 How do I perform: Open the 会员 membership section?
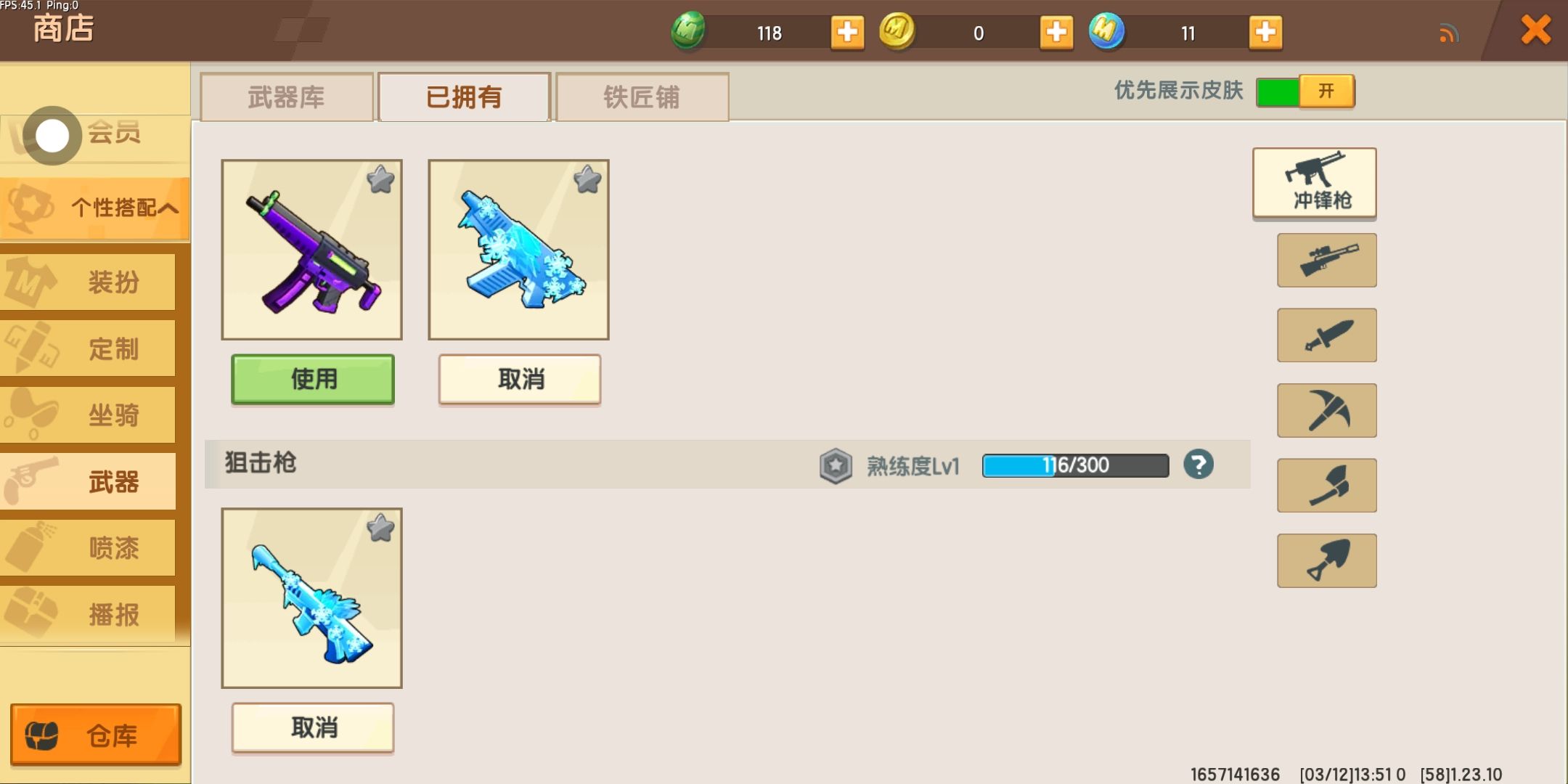click(94, 135)
